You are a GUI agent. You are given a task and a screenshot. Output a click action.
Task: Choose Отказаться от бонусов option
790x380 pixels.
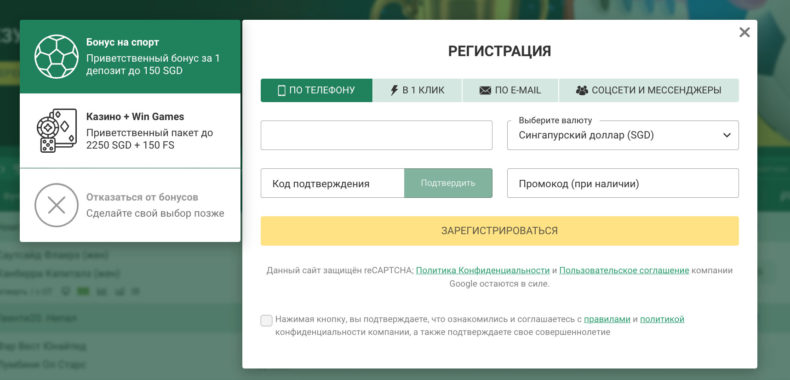pyautogui.click(x=130, y=205)
